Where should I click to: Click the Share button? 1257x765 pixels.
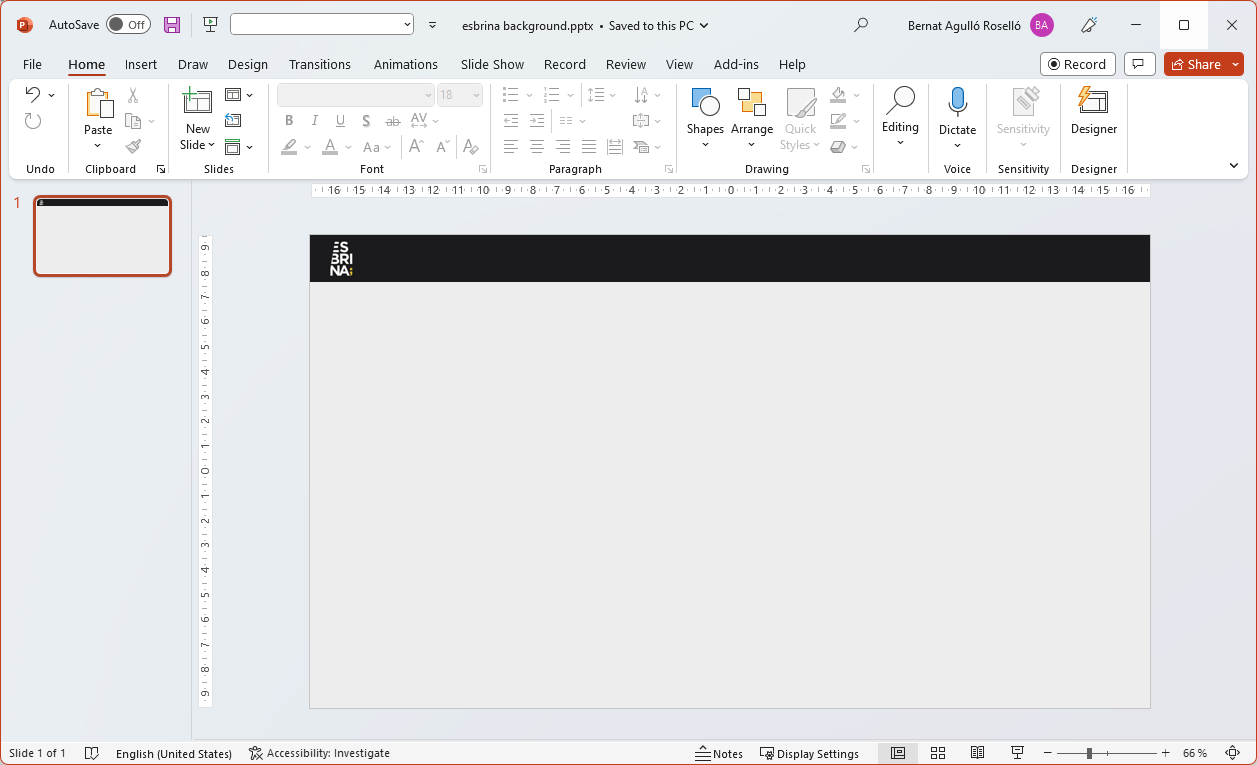(x=1196, y=65)
